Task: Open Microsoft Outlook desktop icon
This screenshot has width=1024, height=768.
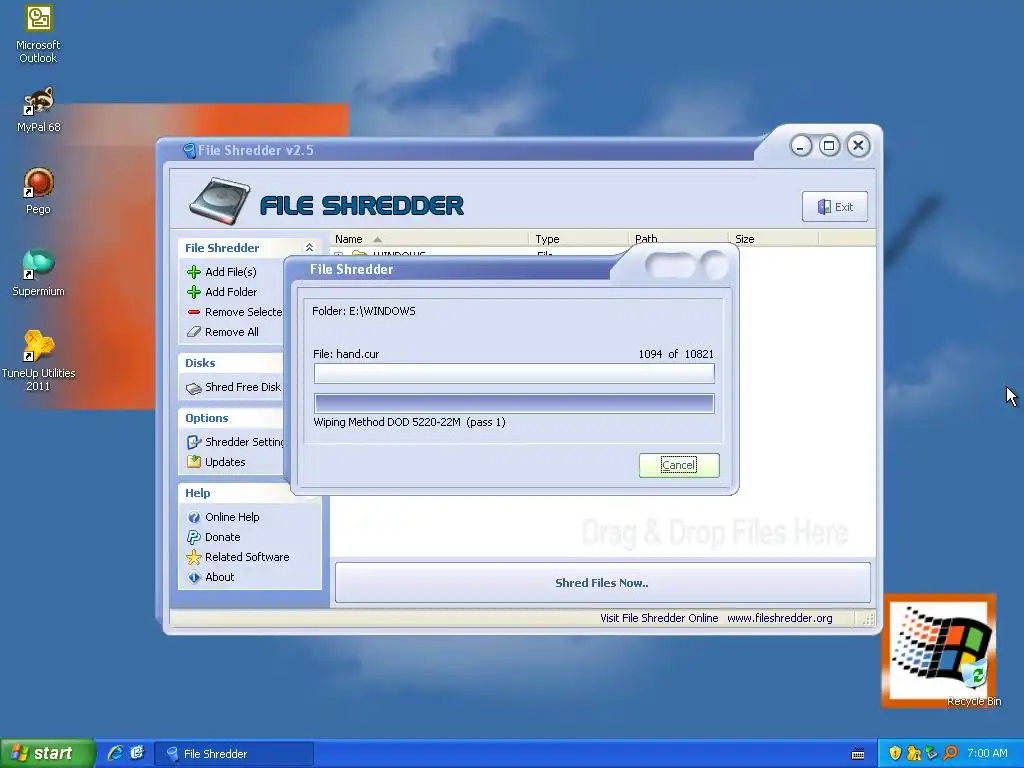Action: 38,34
